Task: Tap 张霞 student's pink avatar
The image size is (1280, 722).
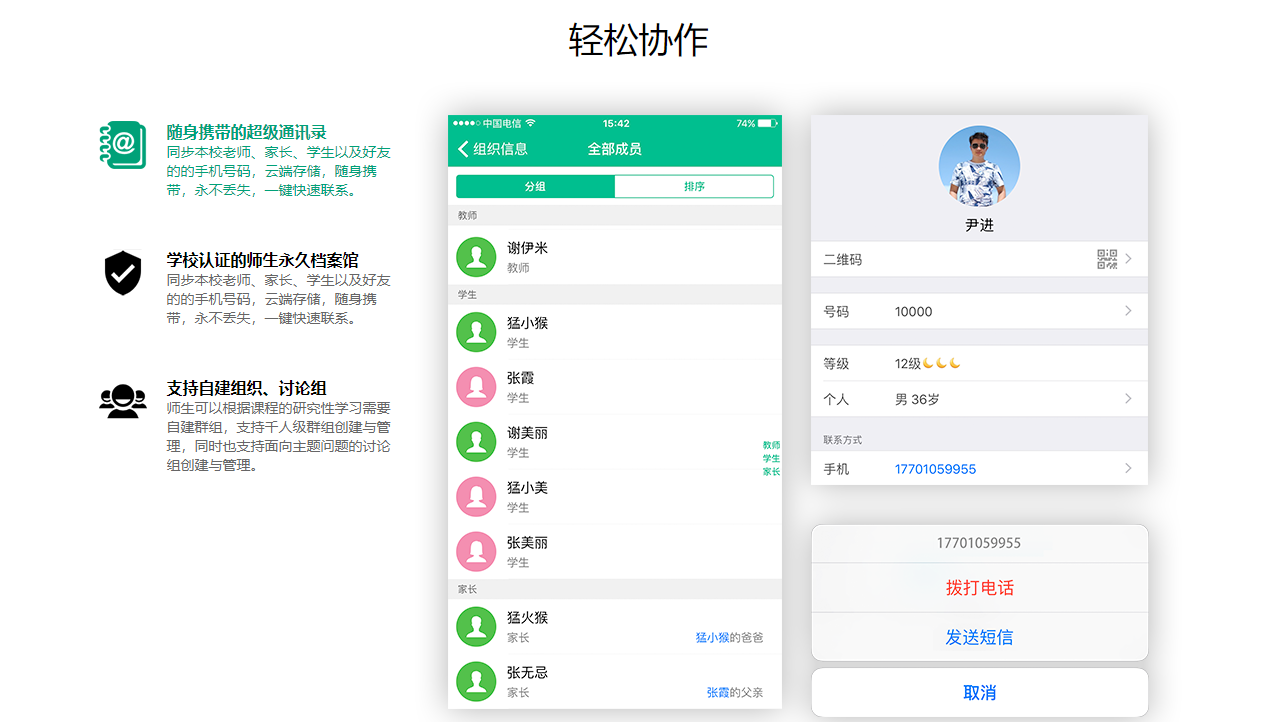Action: (x=476, y=387)
